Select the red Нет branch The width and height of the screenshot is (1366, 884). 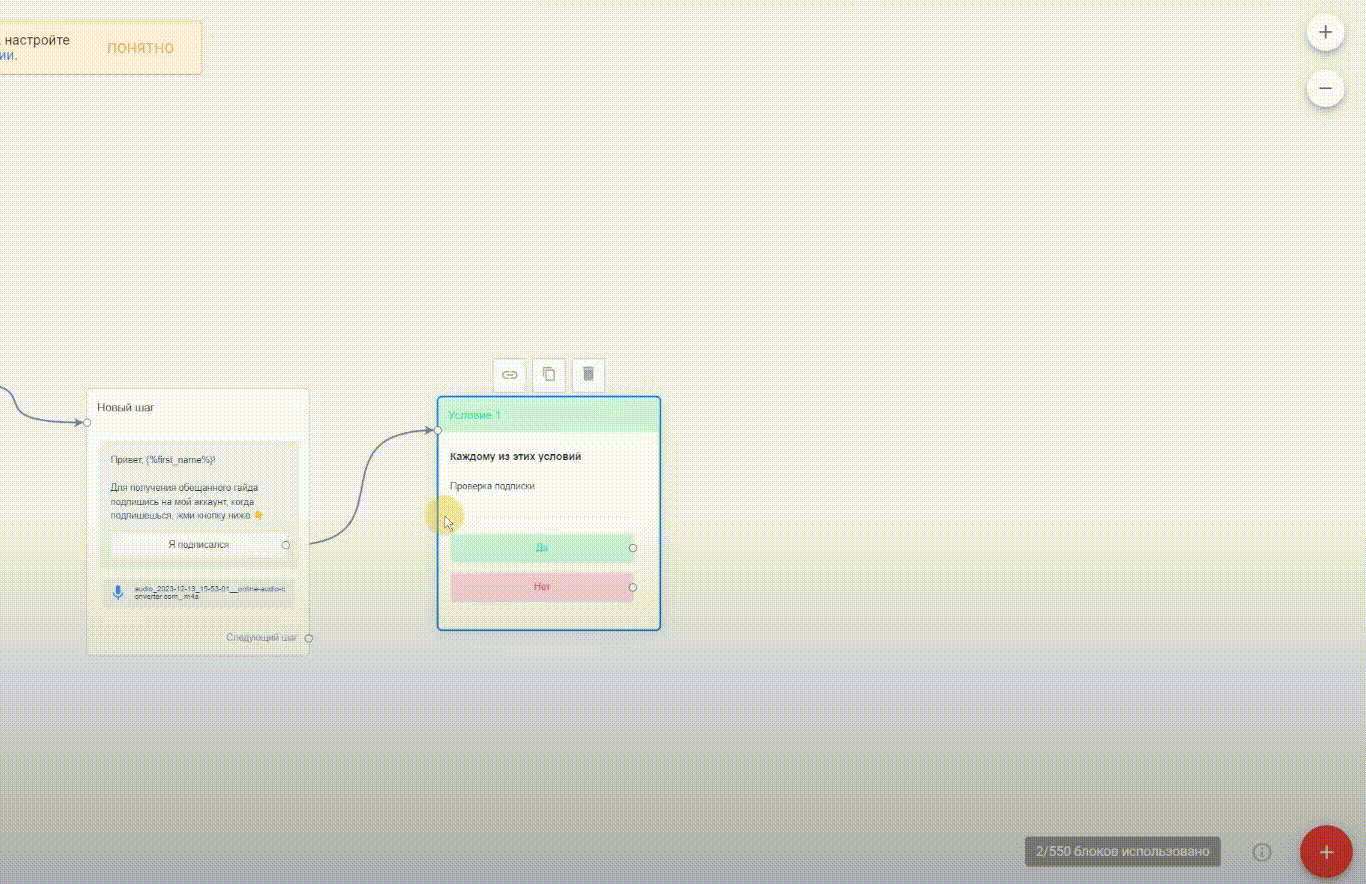pyautogui.click(x=541, y=587)
